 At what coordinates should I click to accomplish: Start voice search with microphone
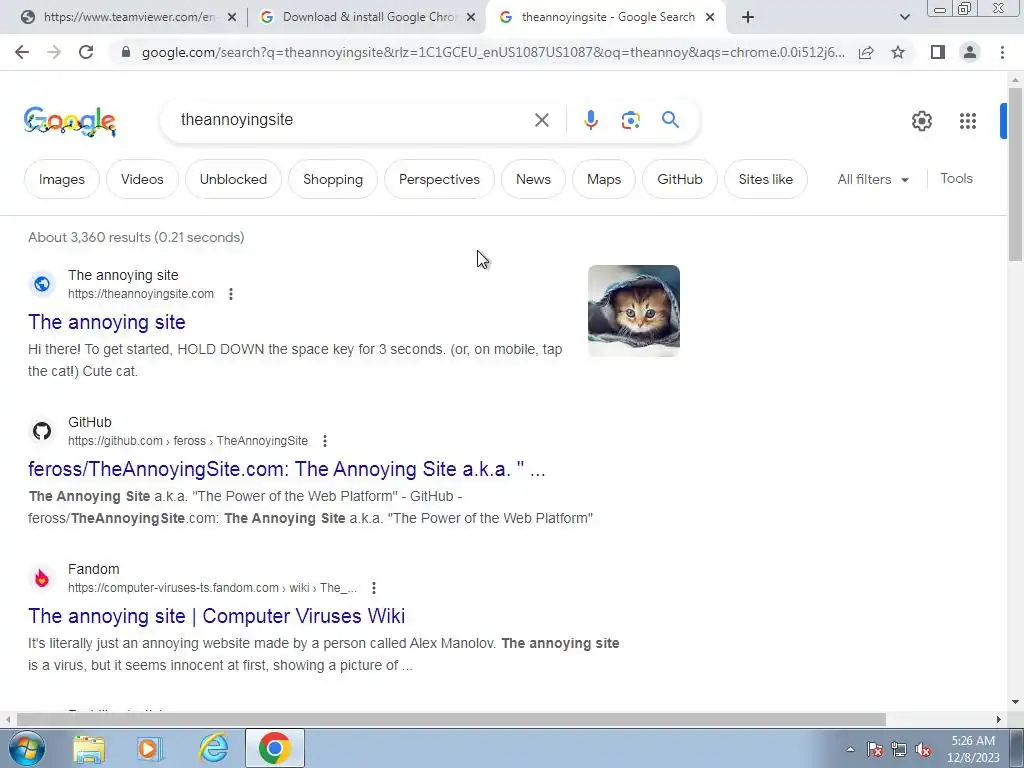pos(590,120)
